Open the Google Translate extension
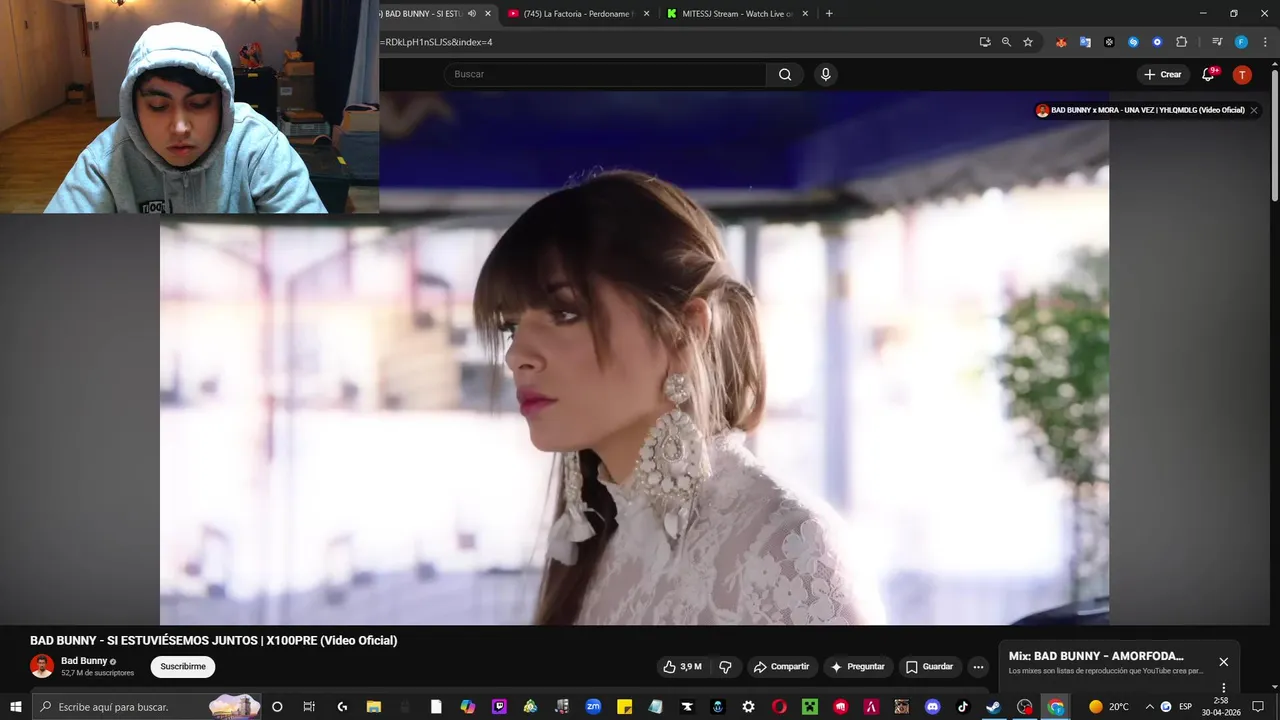This screenshot has height=720, width=1280. (1085, 42)
